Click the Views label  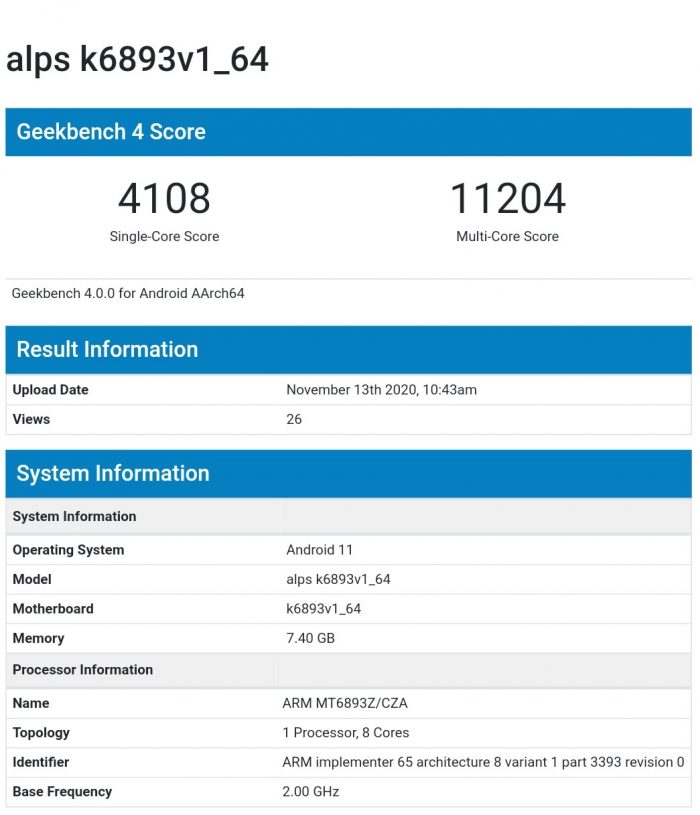[x=31, y=419]
